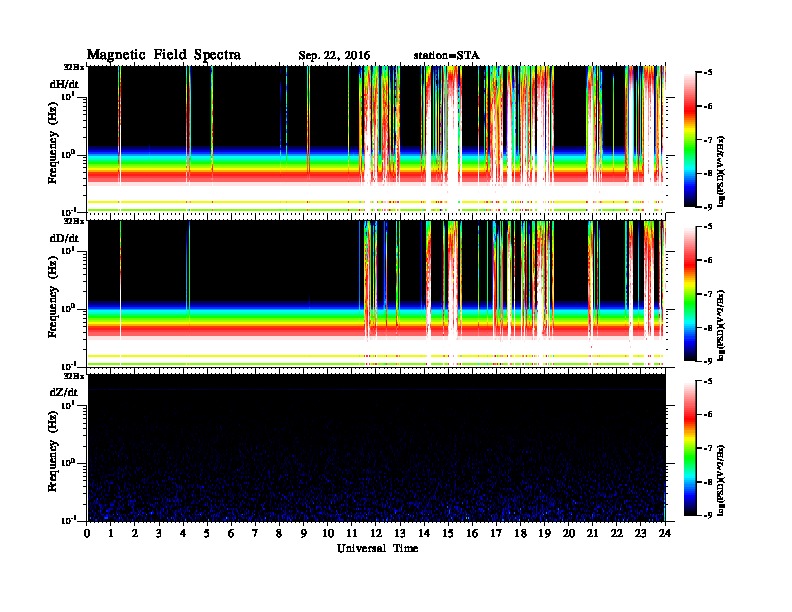This screenshot has width=792, height=612.
Task: Click the dD/dt spectrogram plot area
Action: pyautogui.click(x=377, y=294)
